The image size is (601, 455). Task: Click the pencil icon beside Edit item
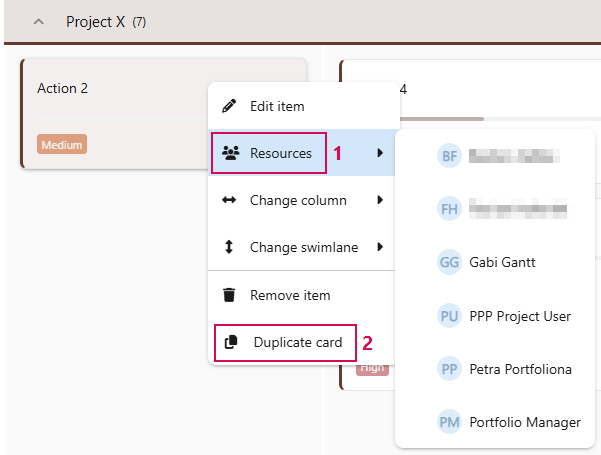229,106
